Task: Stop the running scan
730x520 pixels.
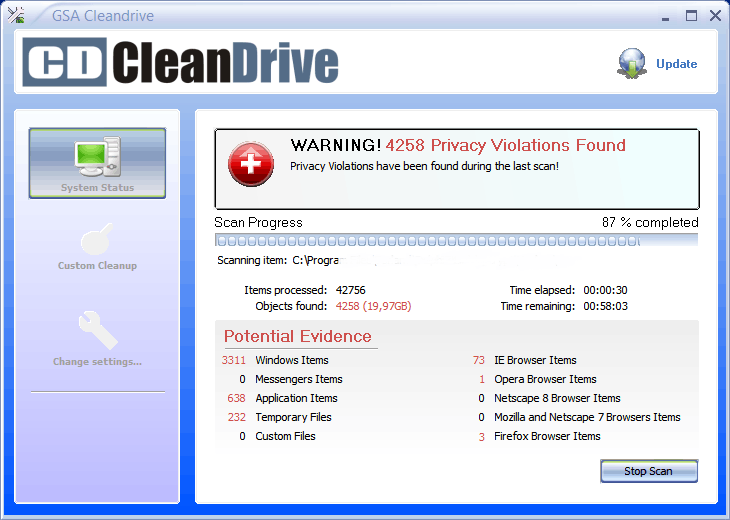Action: pyautogui.click(x=649, y=471)
